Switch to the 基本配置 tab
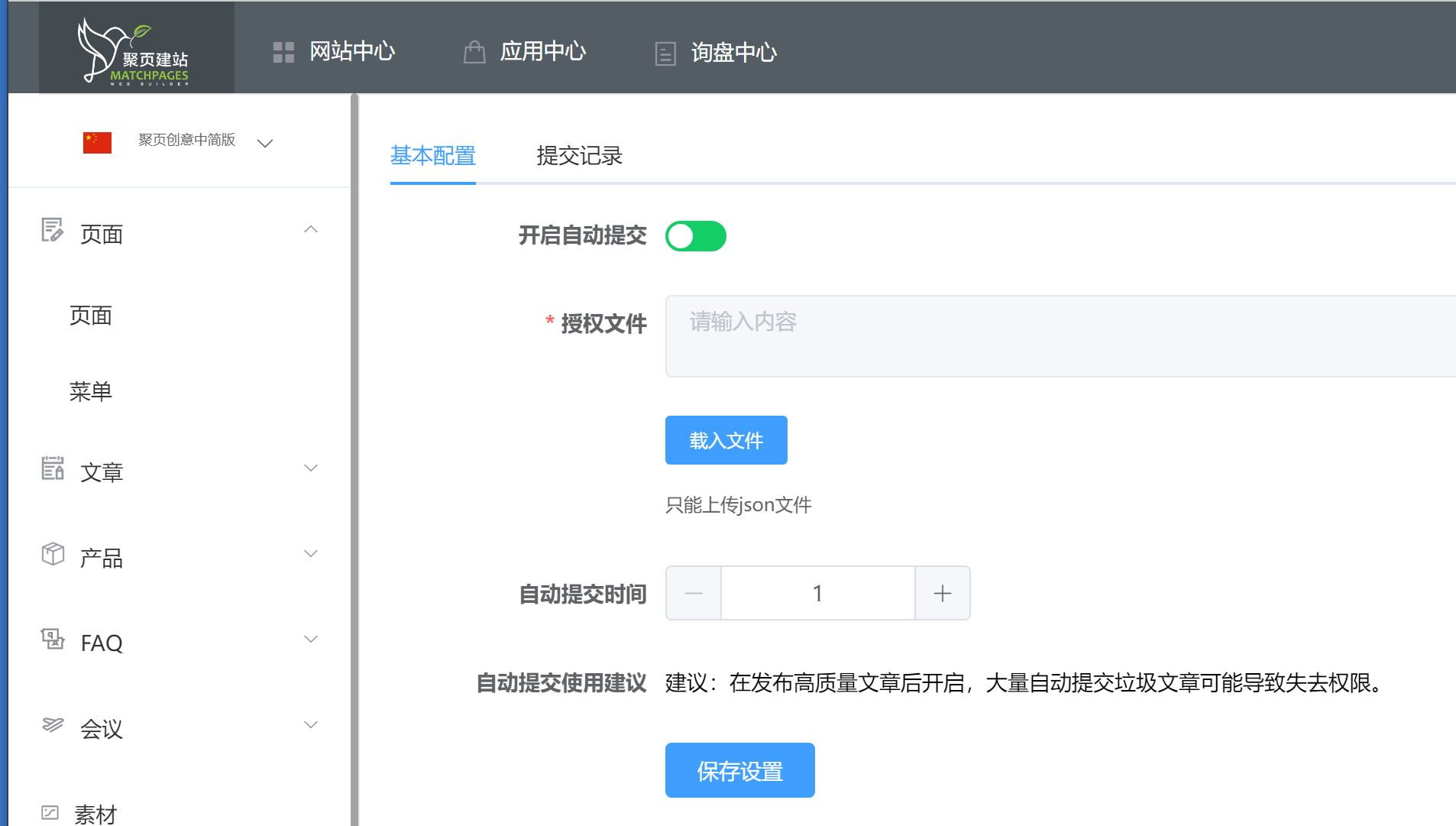Image resolution: width=1456 pixels, height=826 pixels. pos(433,156)
